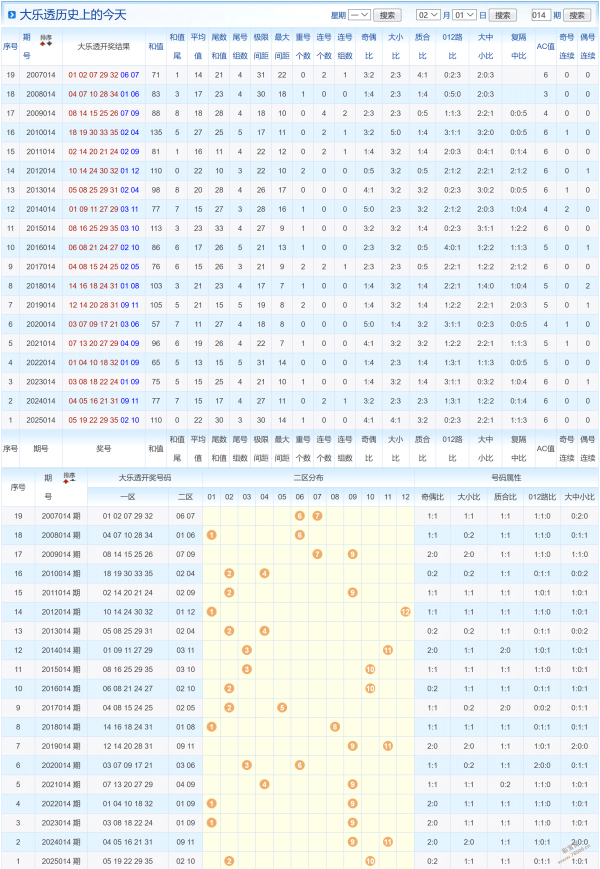Open the day dropdown showing 01
Image resolution: width=600 pixels, height=869 pixels.
pos(465,15)
